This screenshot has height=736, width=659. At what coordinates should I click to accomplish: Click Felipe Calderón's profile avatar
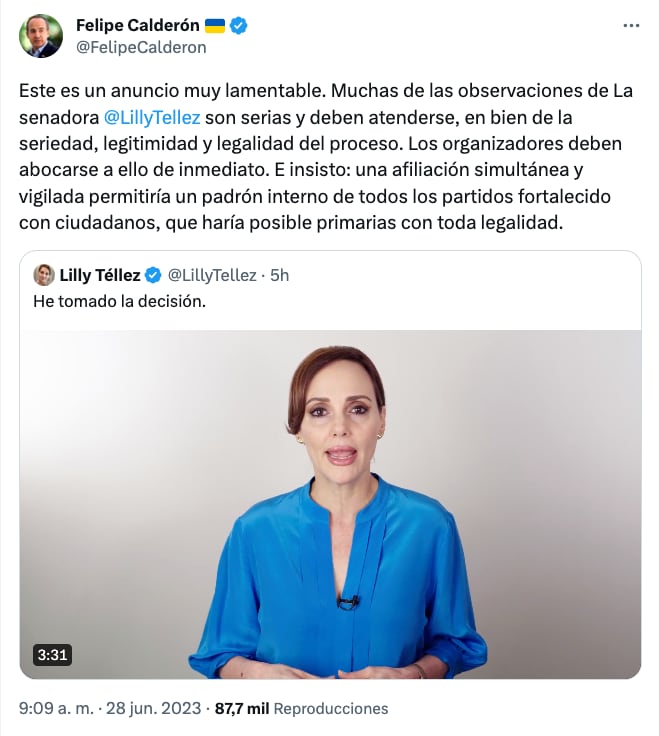click(x=41, y=36)
